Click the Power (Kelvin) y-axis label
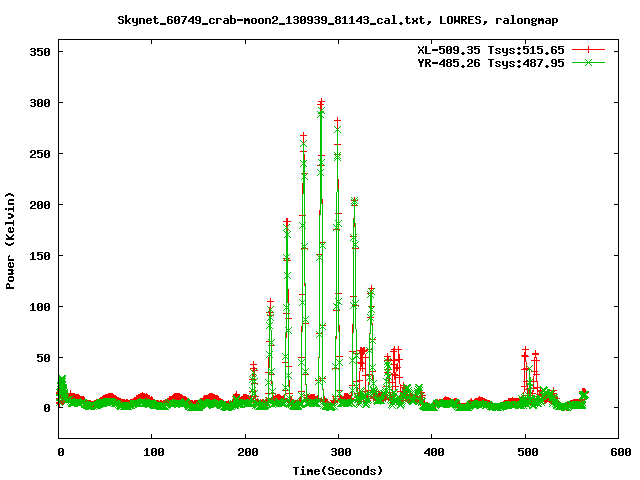The width and height of the screenshot is (640, 480). [x=10, y=241]
